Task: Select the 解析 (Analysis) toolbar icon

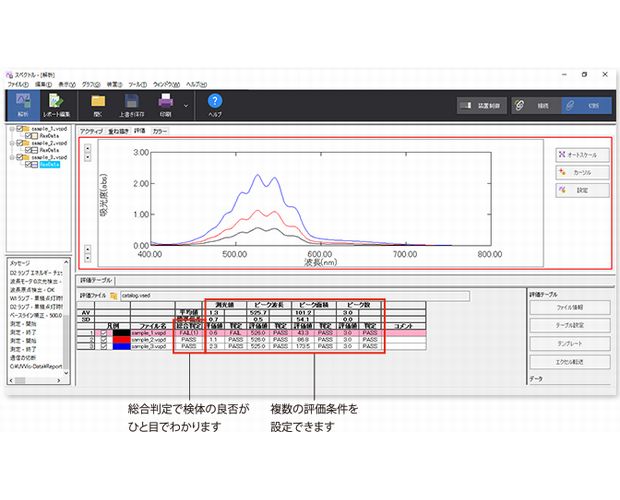Action: [23, 105]
